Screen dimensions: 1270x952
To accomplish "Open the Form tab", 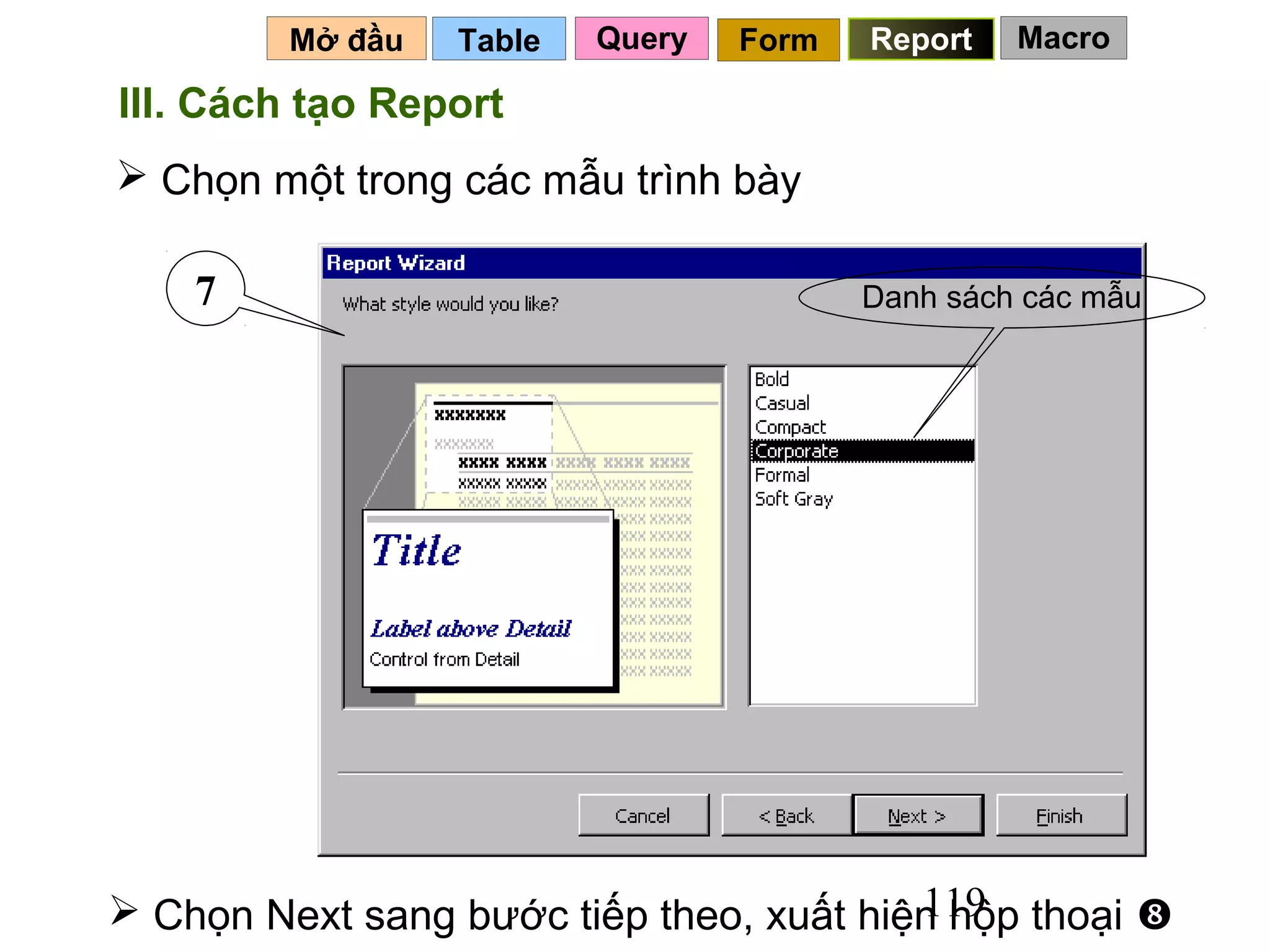I will click(x=778, y=40).
